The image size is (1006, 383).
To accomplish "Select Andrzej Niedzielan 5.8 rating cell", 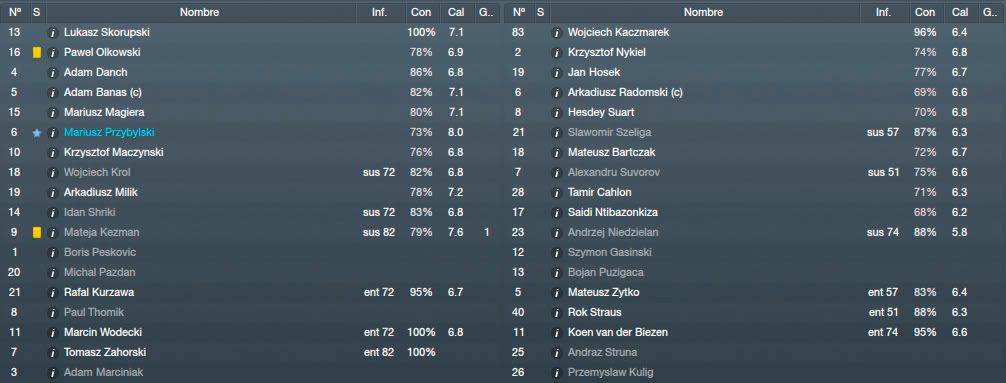I will [x=960, y=232].
